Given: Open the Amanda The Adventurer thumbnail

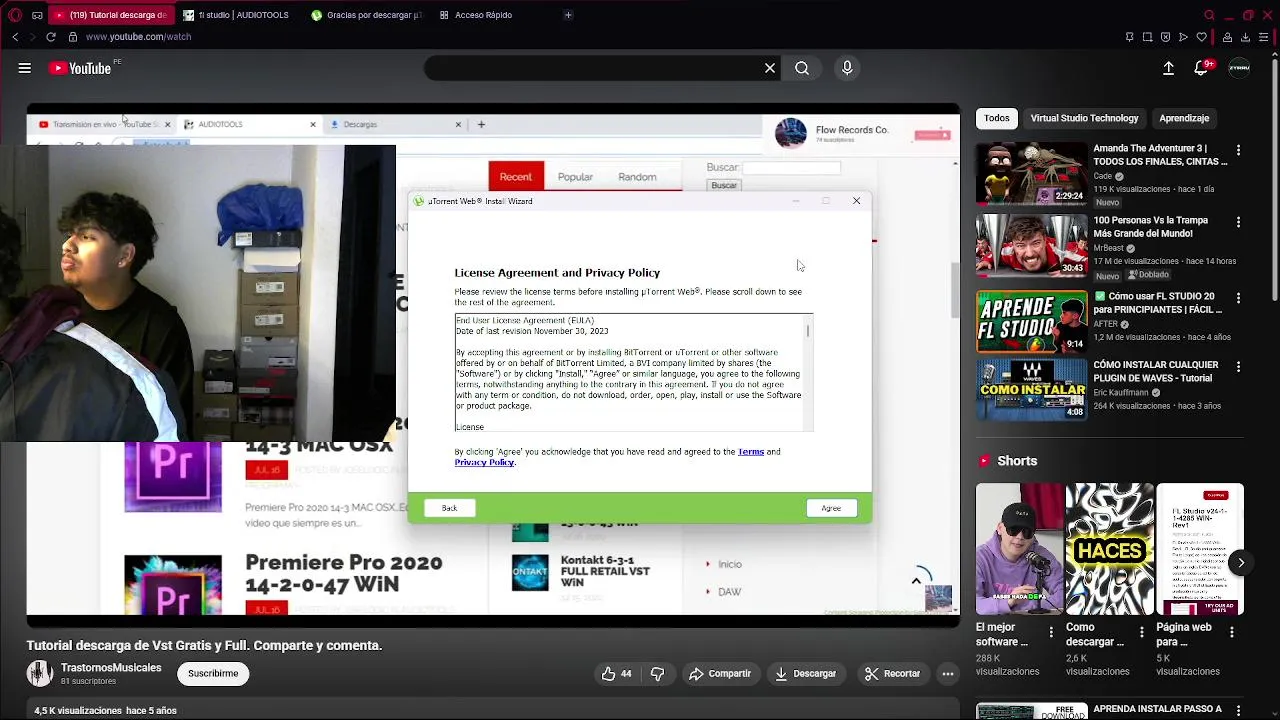Looking at the screenshot, I should [x=1031, y=174].
